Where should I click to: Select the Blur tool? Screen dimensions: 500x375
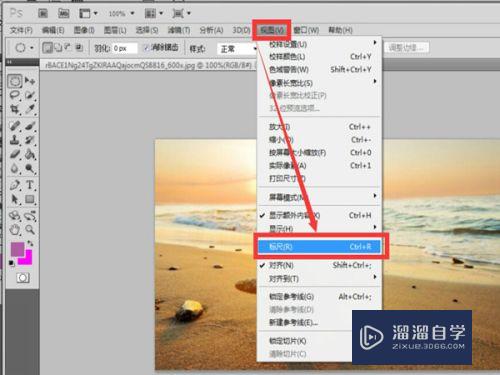15,169
